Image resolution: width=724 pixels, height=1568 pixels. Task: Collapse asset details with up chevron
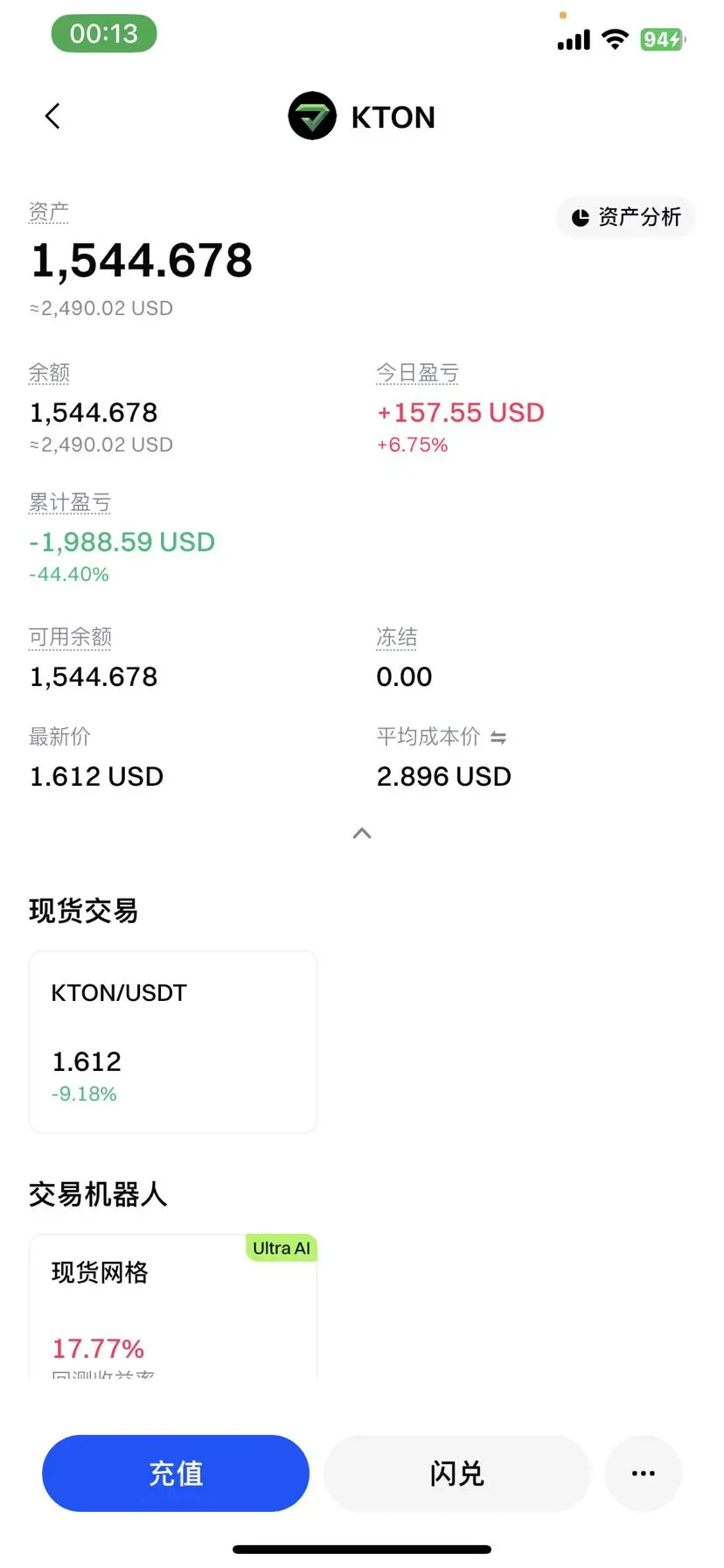coord(362,834)
